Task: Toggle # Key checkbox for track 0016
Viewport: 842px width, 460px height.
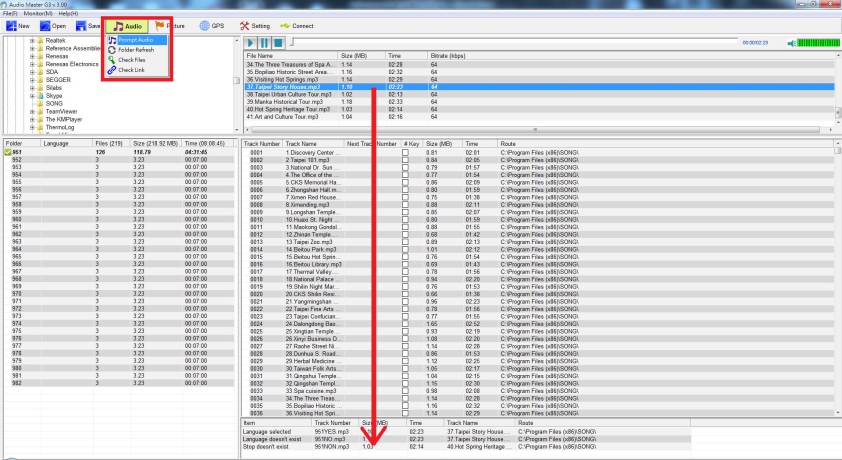Action: point(405,264)
